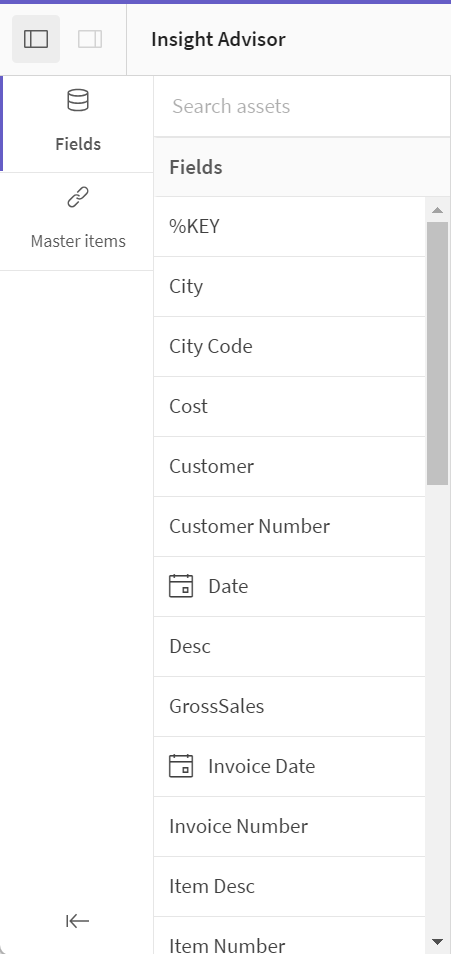Image resolution: width=451 pixels, height=954 pixels.
Task: Select the Invoice Number field
Action: click(x=290, y=826)
